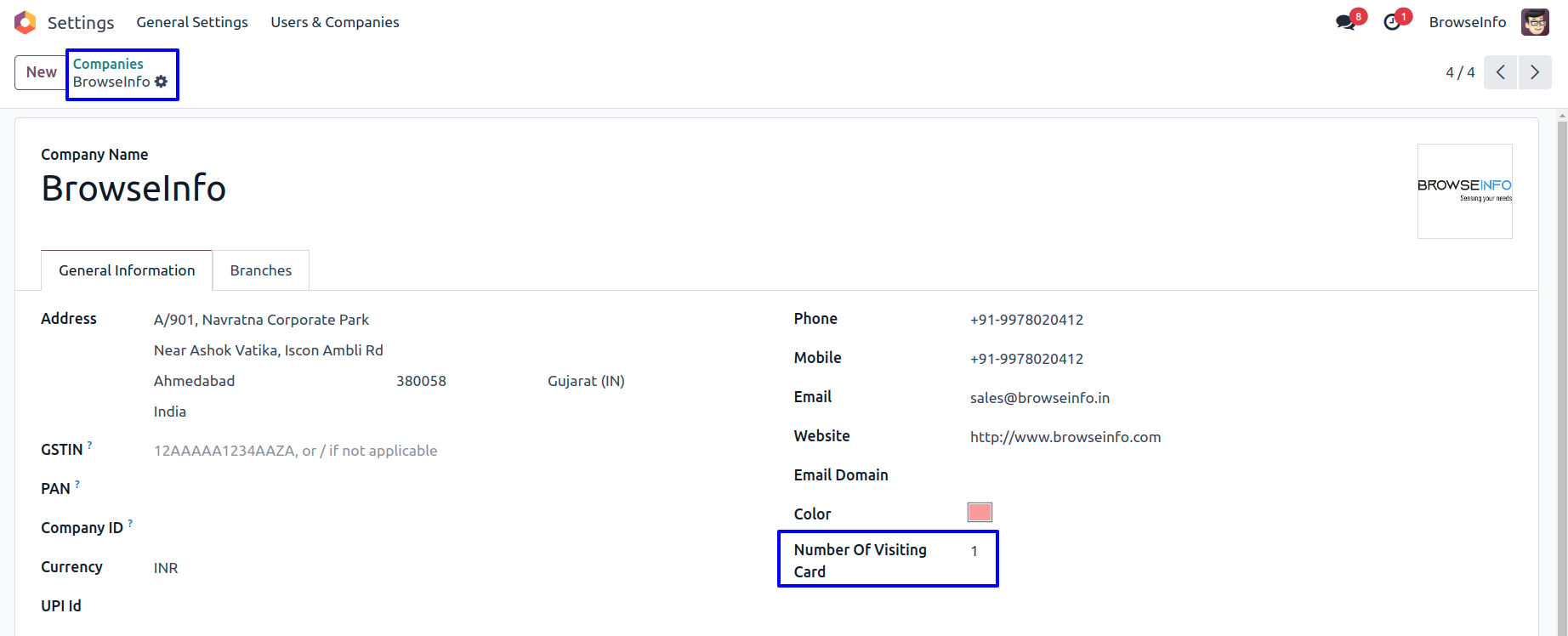Screen dimensions: 1568x636
Task: Open the activities clock icon
Action: coord(1392,22)
